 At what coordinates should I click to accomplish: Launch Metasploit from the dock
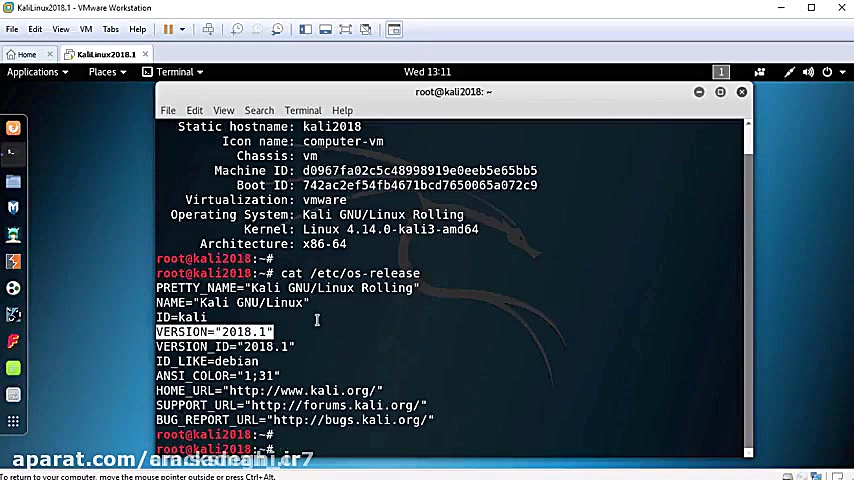point(13,208)
